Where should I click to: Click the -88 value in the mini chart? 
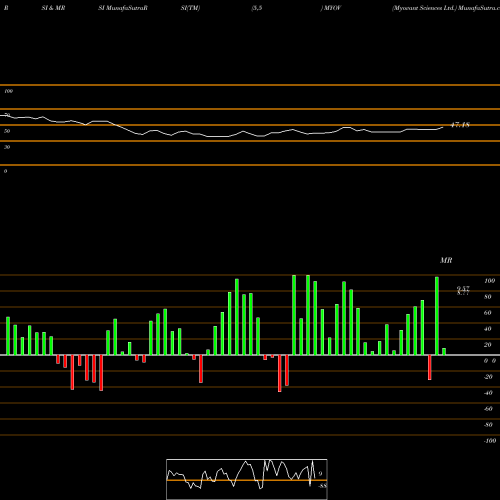322,486
